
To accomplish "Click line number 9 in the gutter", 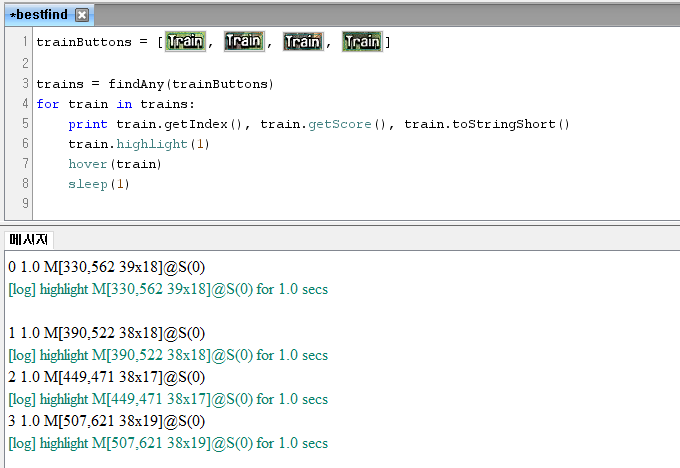I will 25,203.
